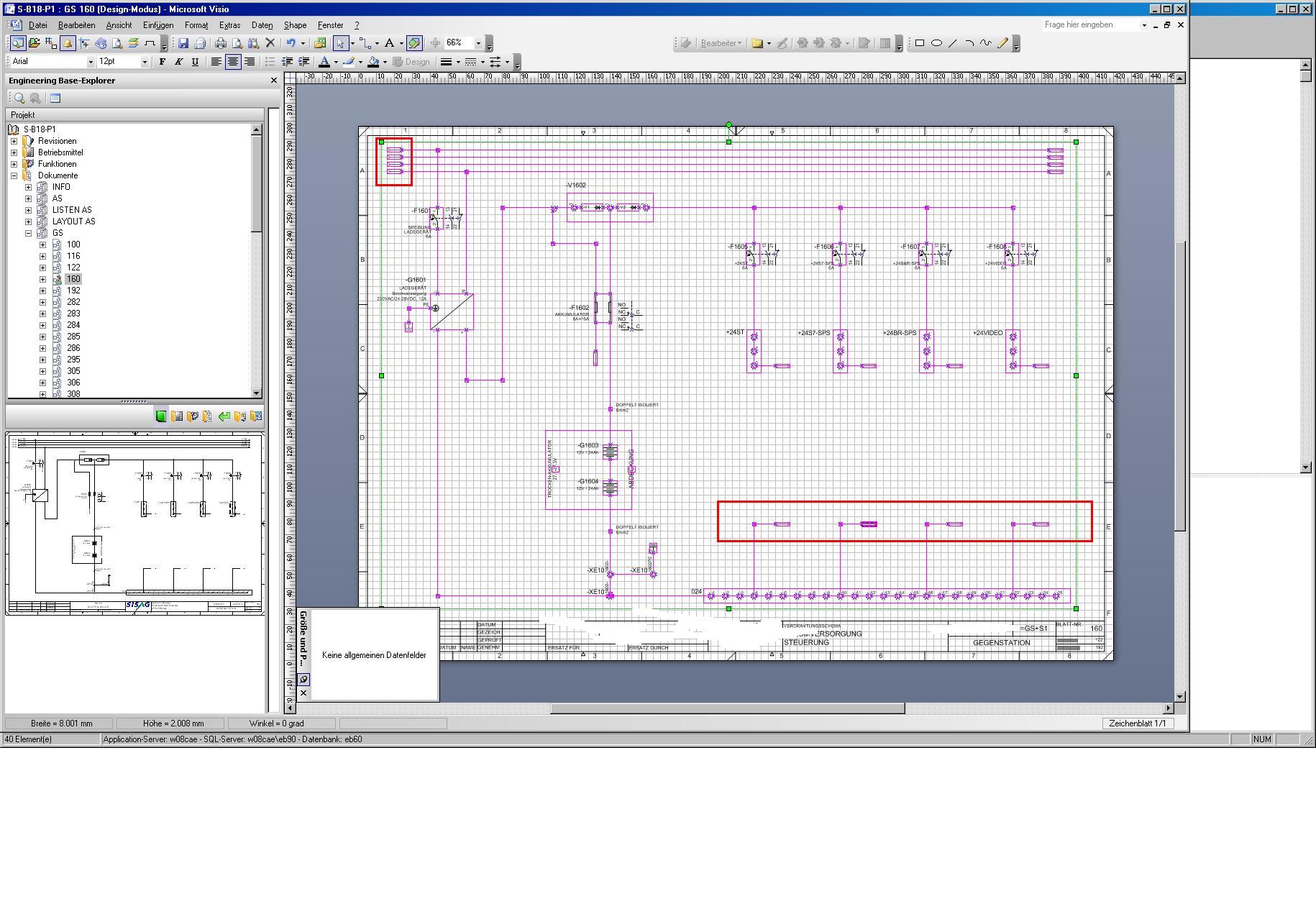Open the Datei menu

[x=37, y=25]
